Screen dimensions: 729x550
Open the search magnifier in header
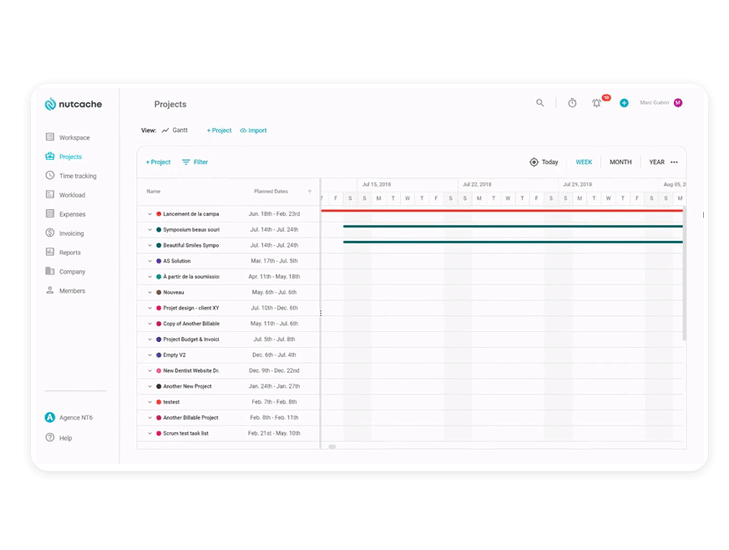(540, 103)
